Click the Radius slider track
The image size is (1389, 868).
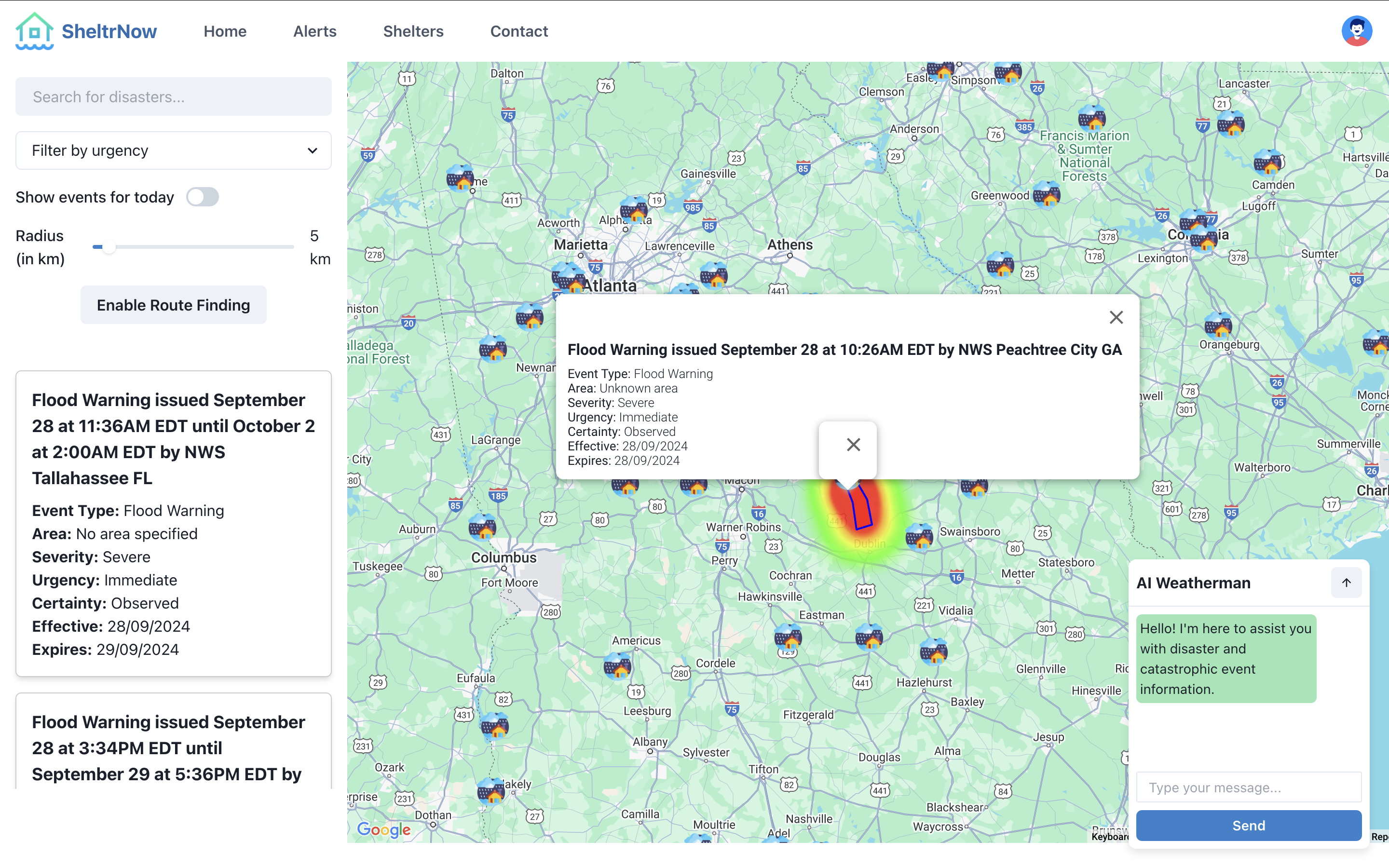click(193, 247)
